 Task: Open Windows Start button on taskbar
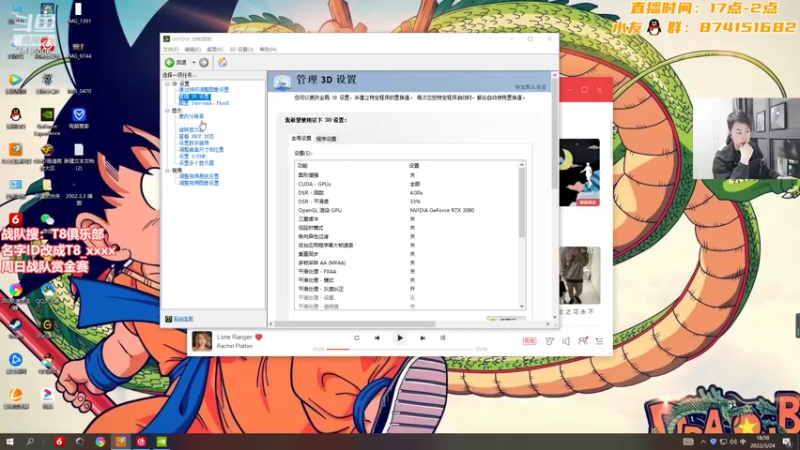pyautogui.click(x=9, y=441)
